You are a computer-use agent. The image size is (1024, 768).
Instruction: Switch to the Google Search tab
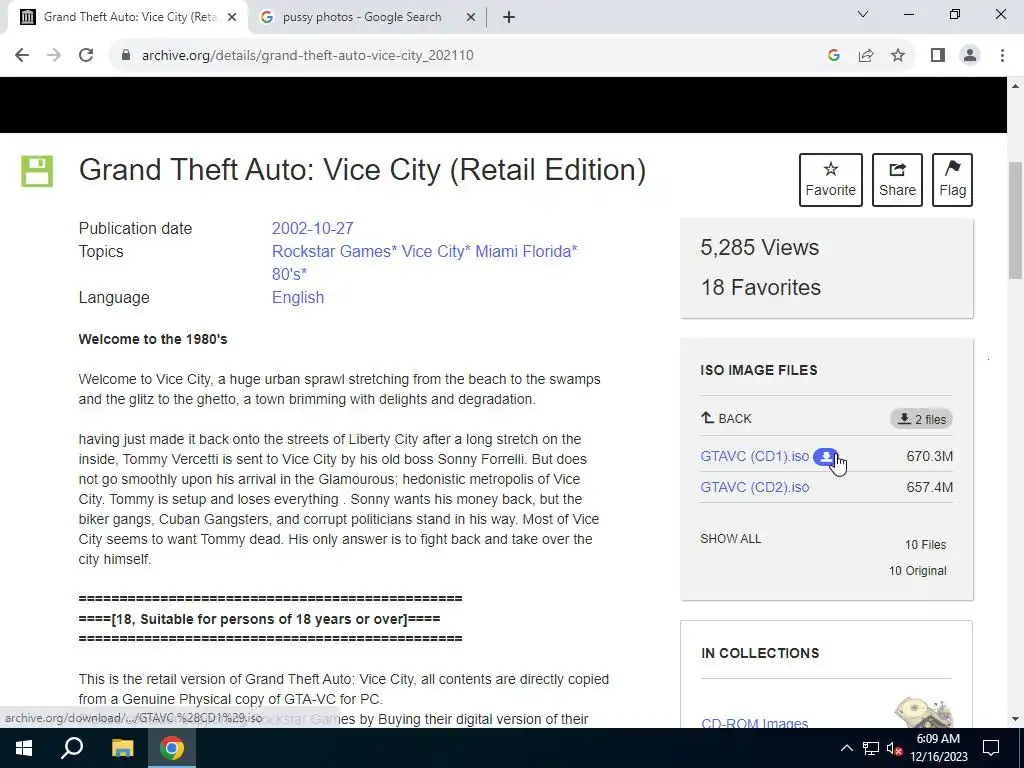coord(362,17)
